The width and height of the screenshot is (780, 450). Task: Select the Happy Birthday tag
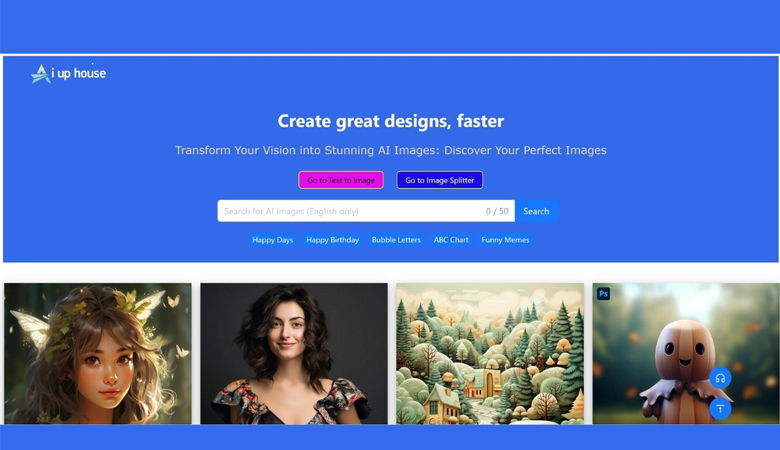coord(332,240)
